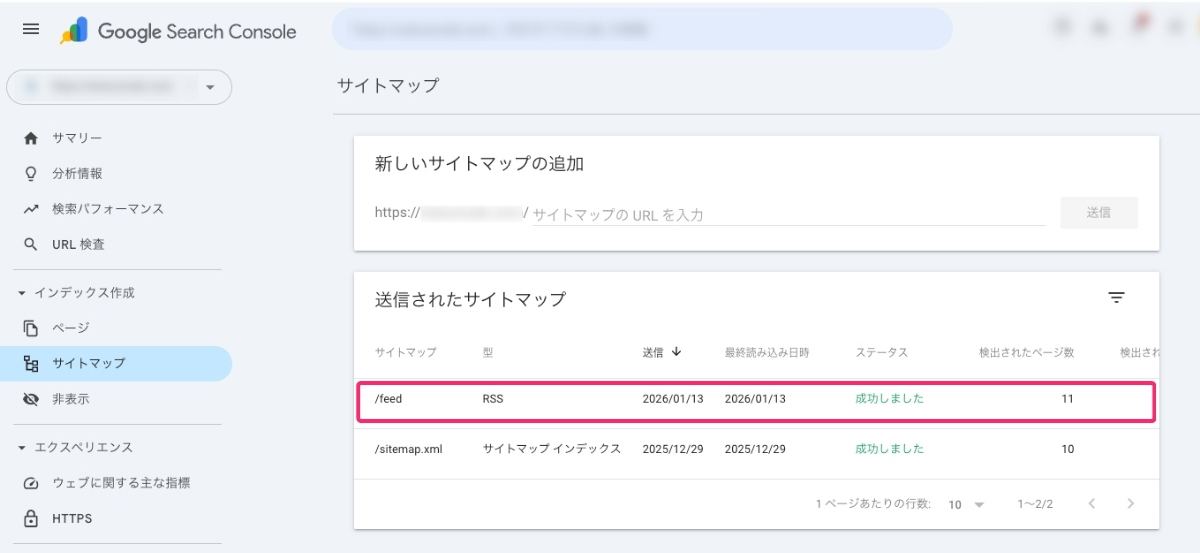Sort by the 最終読み込み日時 column header
The width and height of the screenshot is (1200, 553).
(x=767, y=353)
